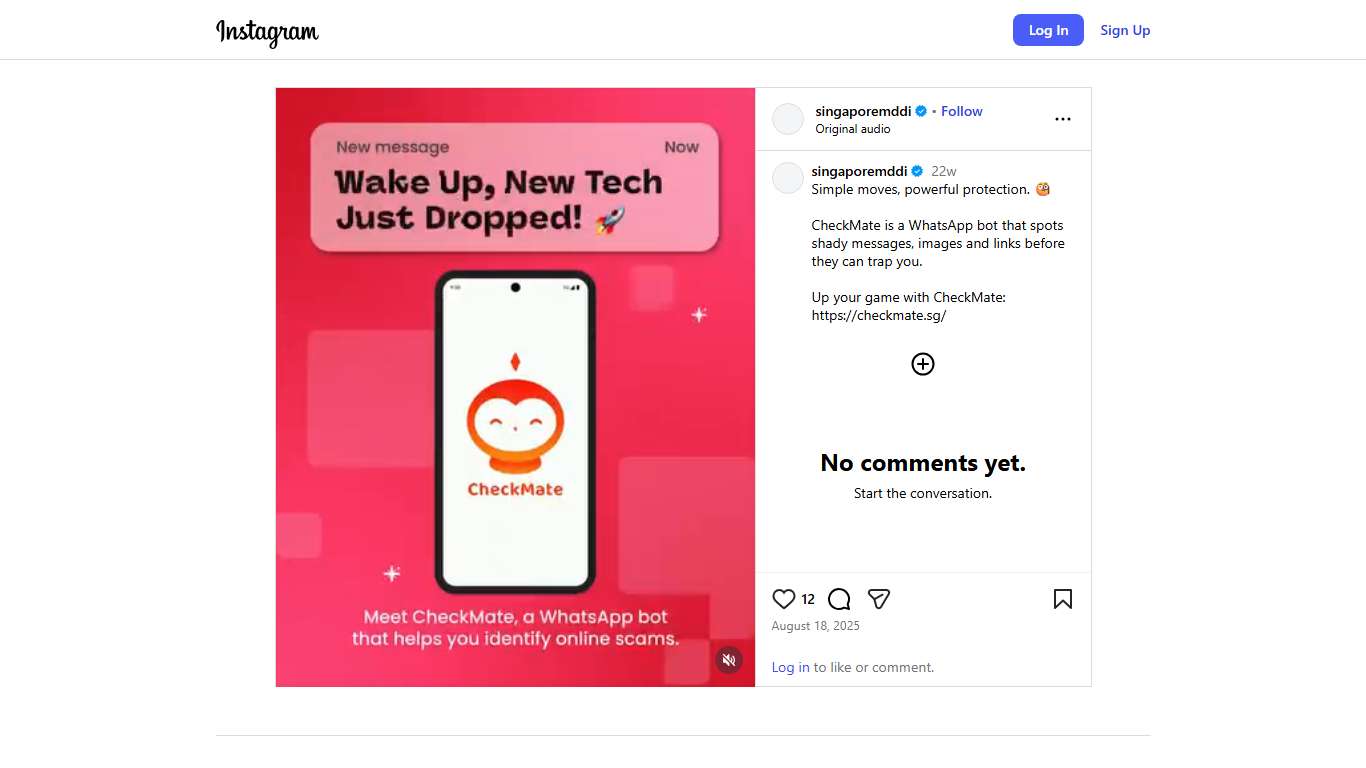Open the Original audio link

[853, 129]
